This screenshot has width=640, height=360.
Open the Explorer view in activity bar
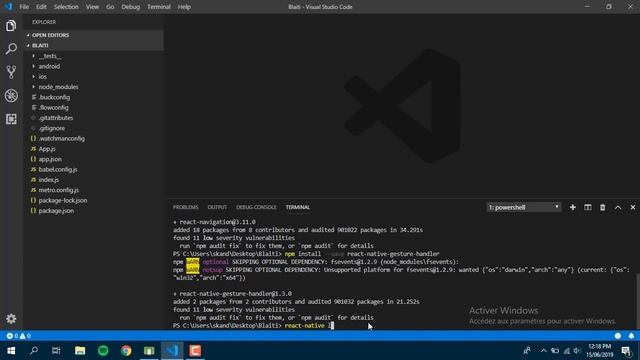[11, 26]
